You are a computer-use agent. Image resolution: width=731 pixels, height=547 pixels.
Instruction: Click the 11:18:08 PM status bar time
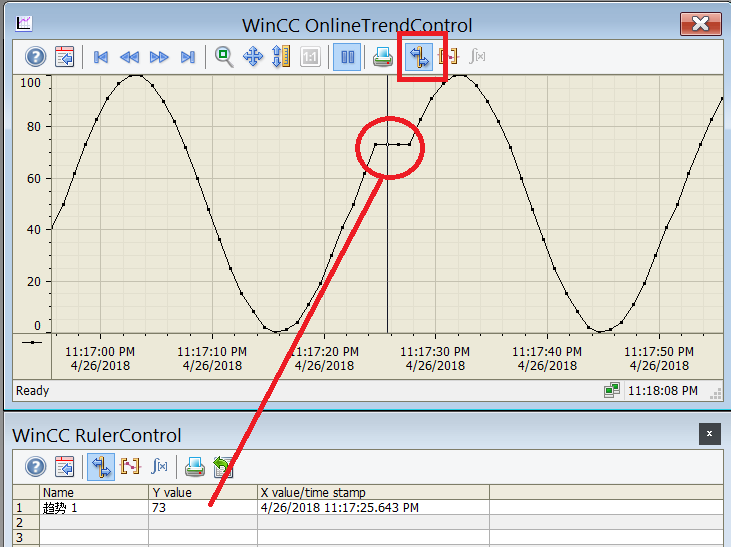pos(662,390)
